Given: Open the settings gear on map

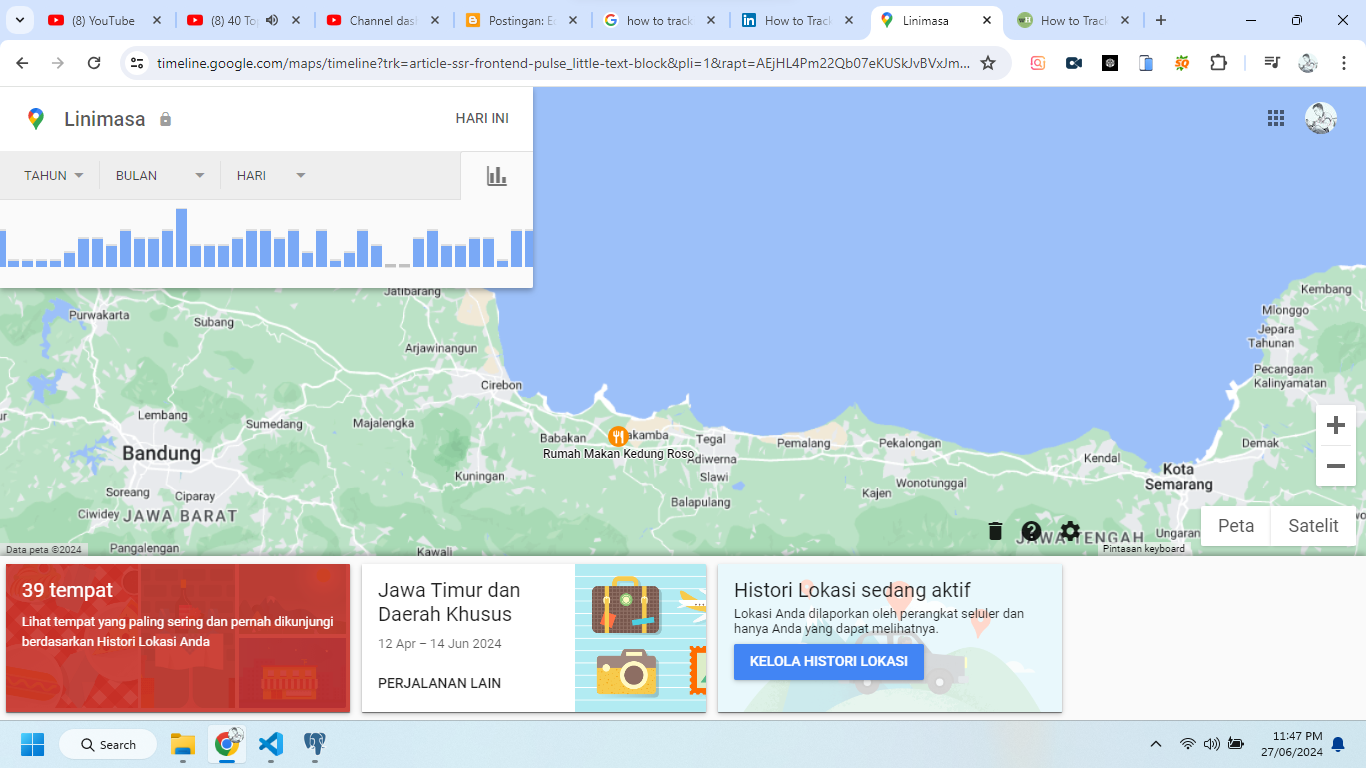Looking at the screenshot, I should pyautogui.click(x=1070, y=531).
